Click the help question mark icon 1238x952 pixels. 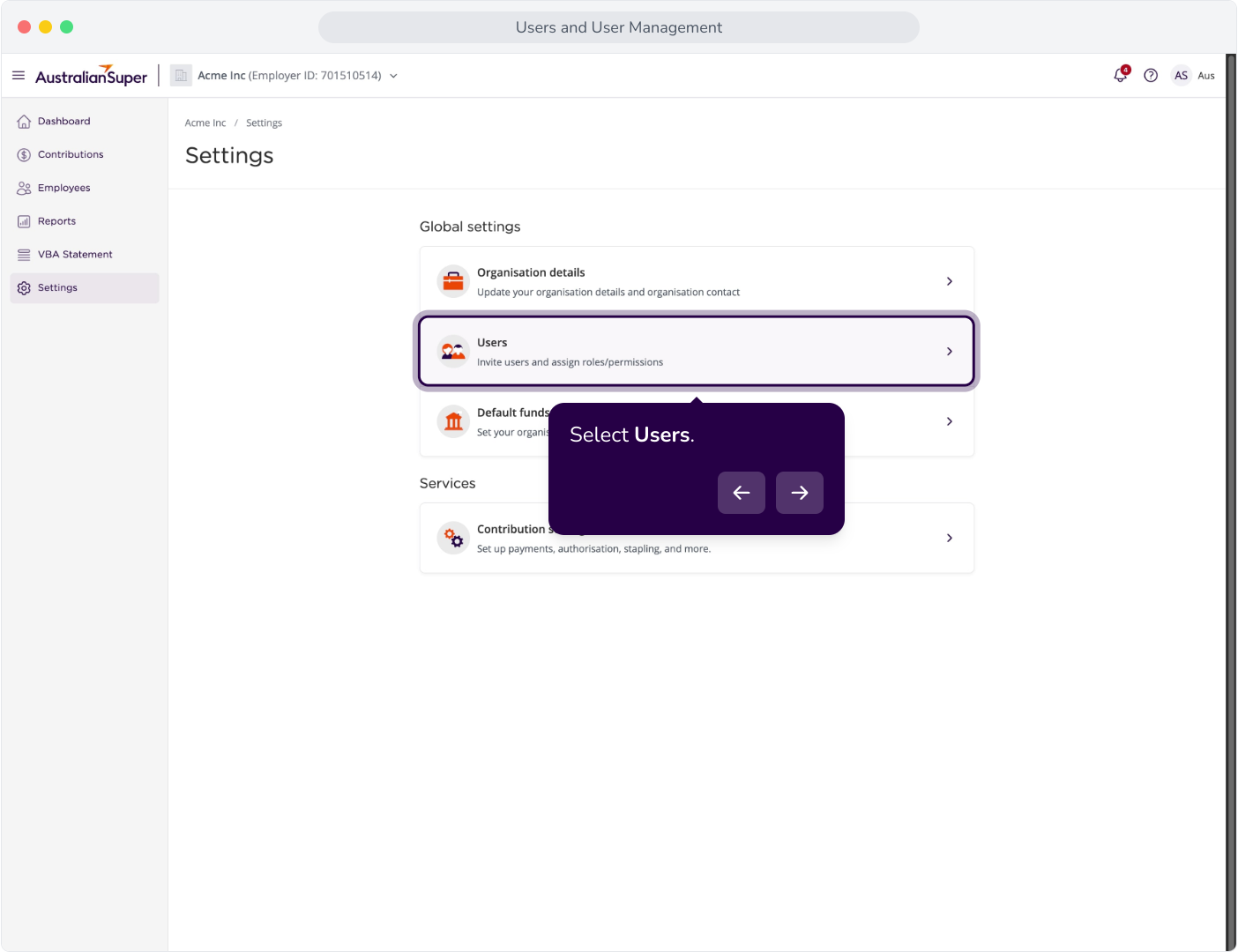[x=1151, y=76]
